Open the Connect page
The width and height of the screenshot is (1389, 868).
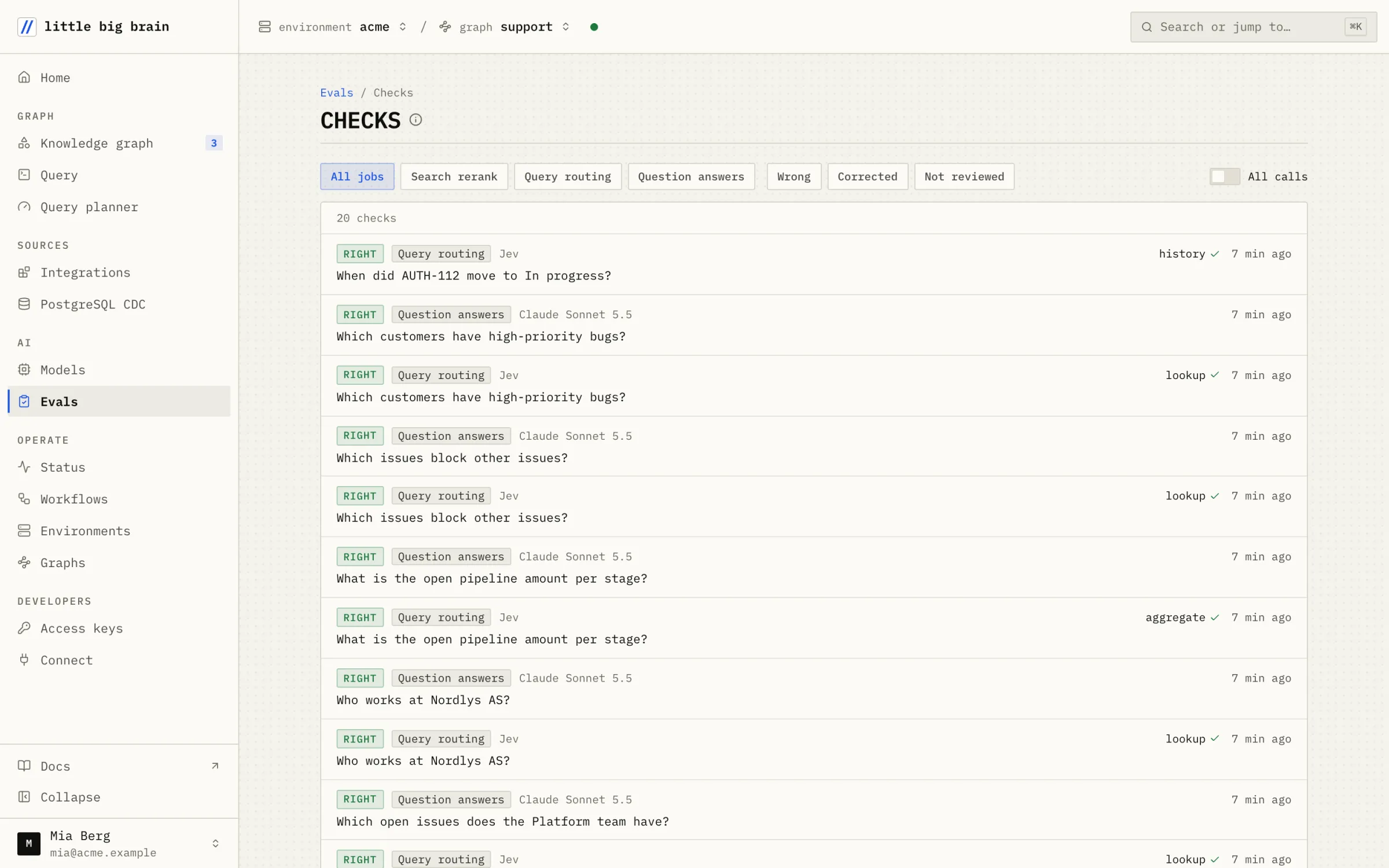(x=119, y=660)
